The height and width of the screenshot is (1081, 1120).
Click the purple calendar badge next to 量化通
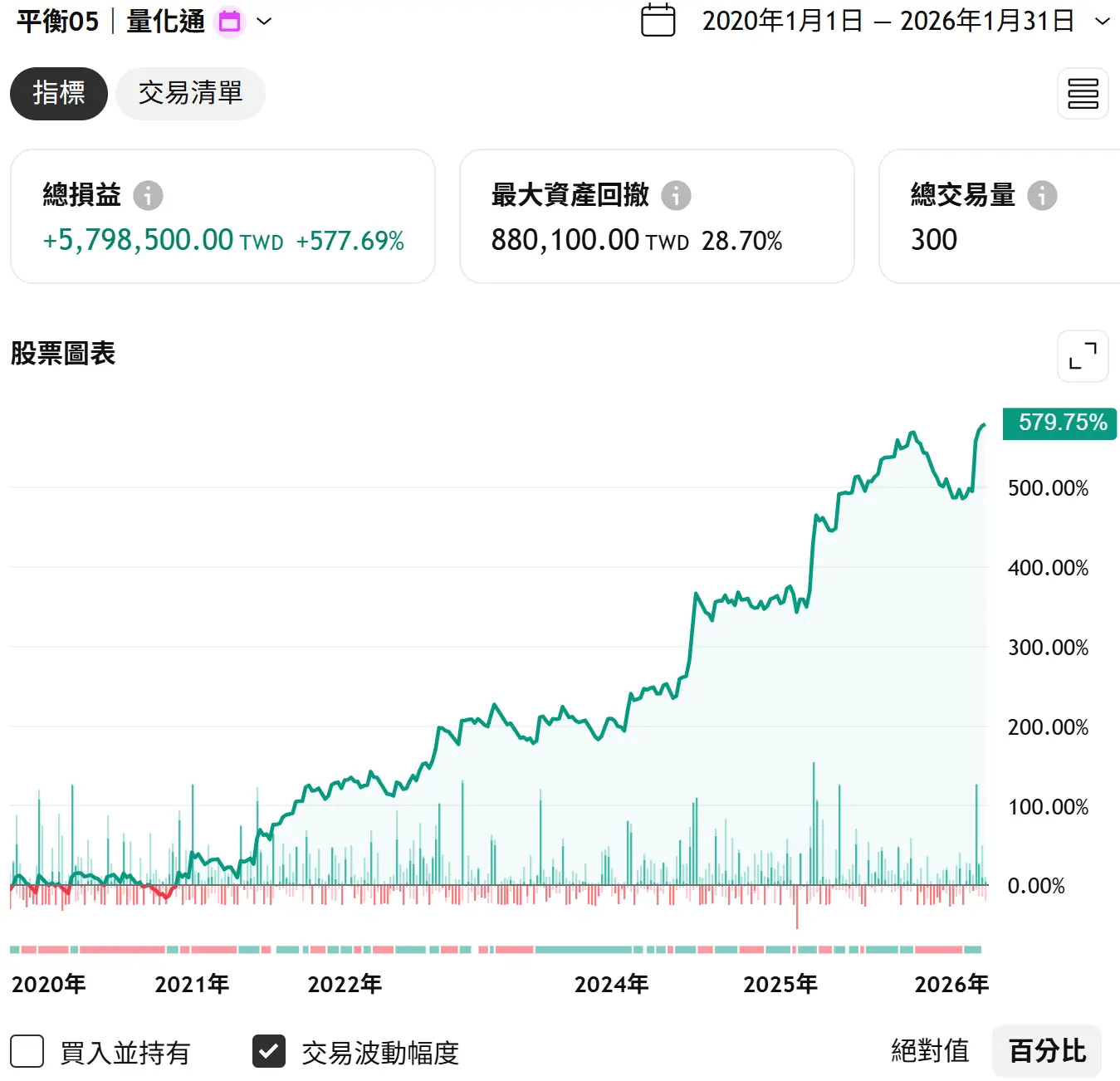click(230, 22)
